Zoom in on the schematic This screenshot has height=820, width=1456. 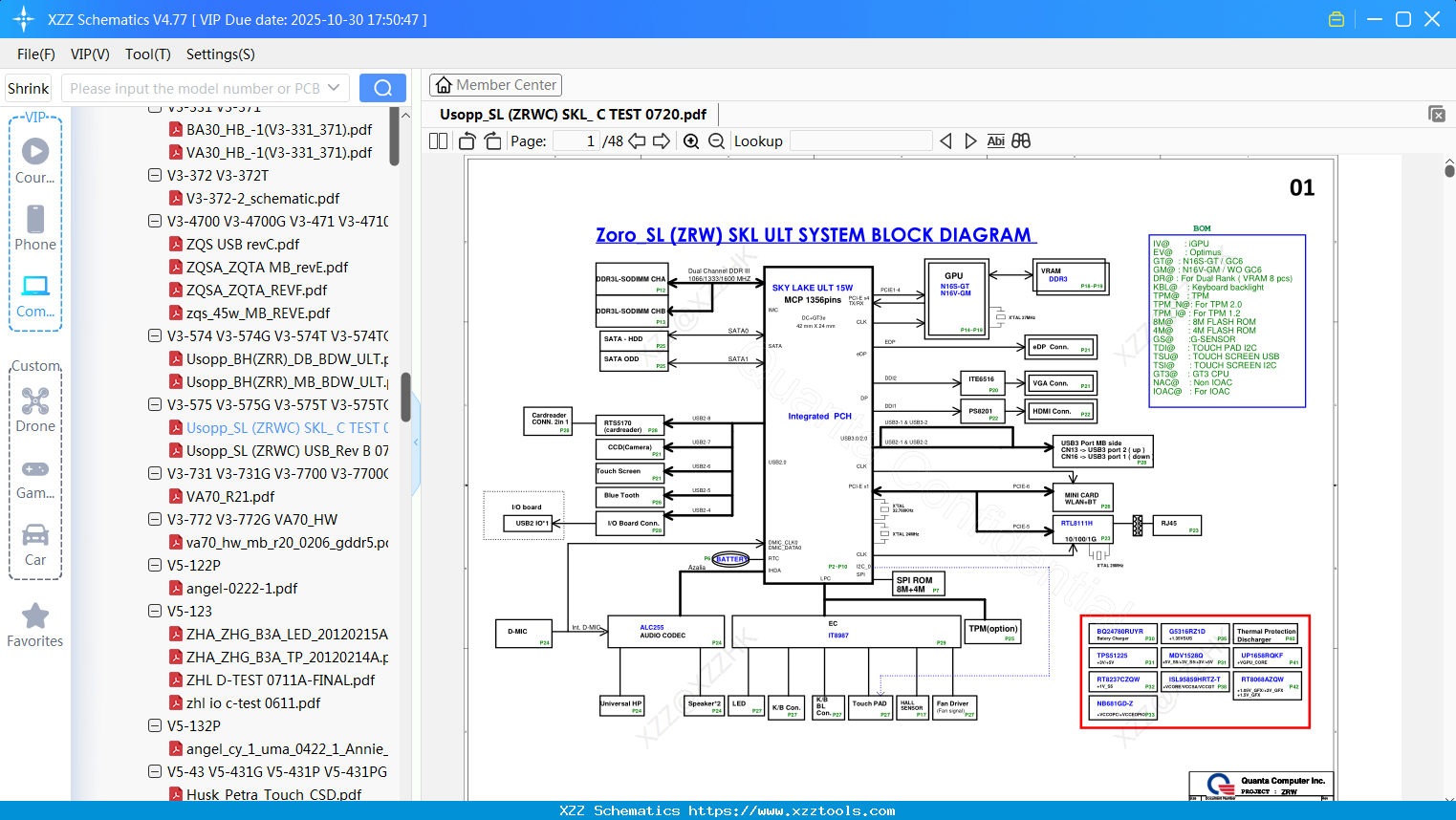coord(691,141)
